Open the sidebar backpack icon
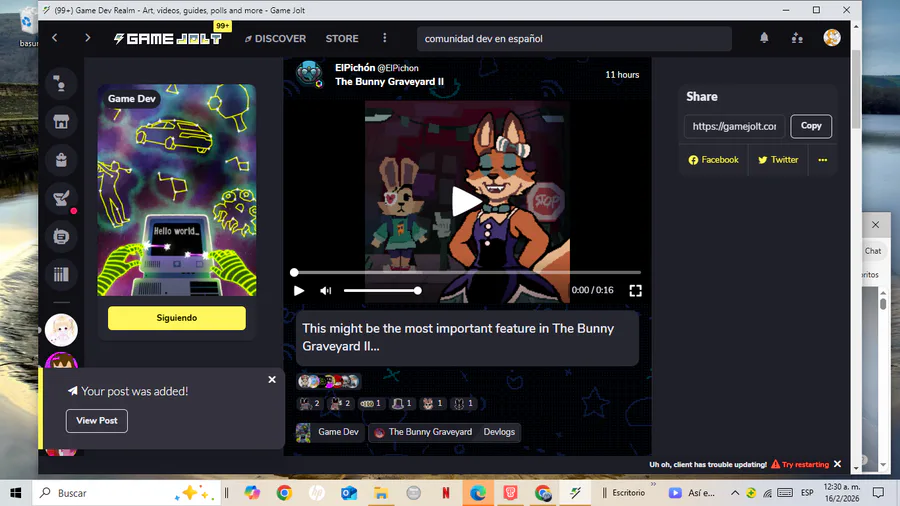 click(61, 160)
